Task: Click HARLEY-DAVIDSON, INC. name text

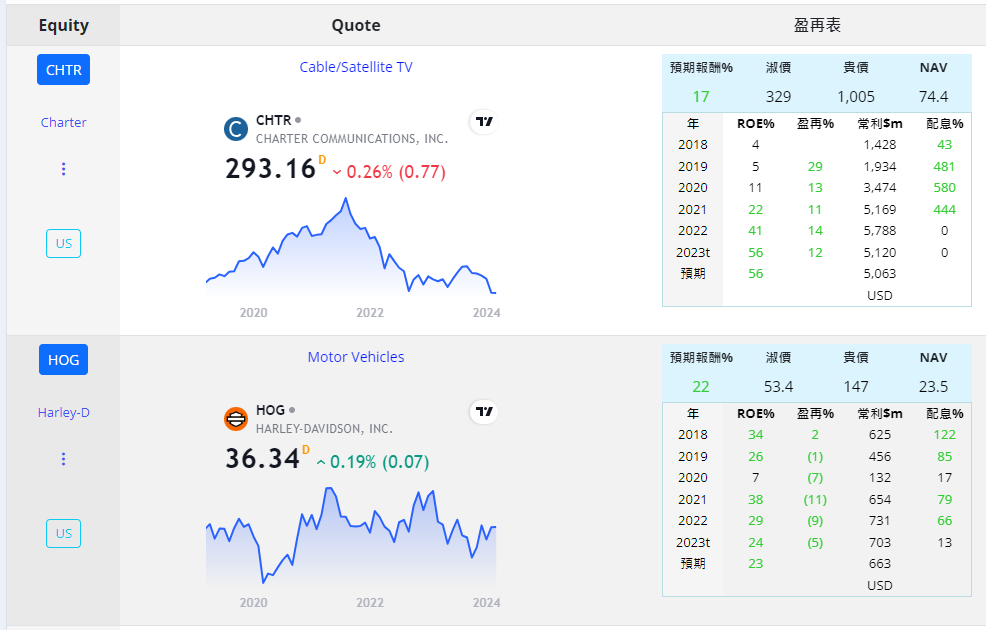Action: (324, 429)
